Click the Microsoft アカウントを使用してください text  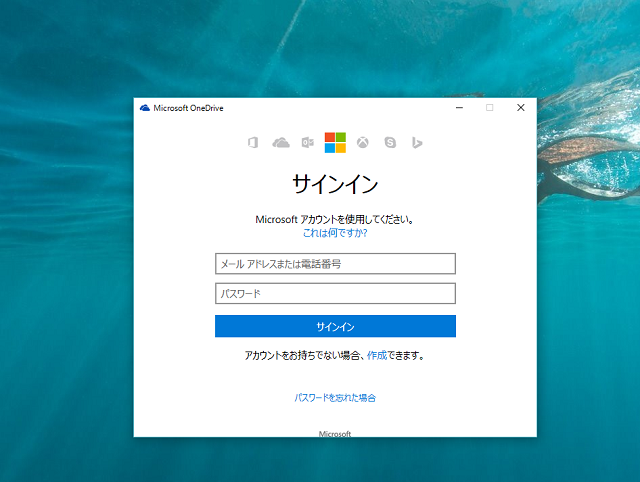click(x=335, y=220)
